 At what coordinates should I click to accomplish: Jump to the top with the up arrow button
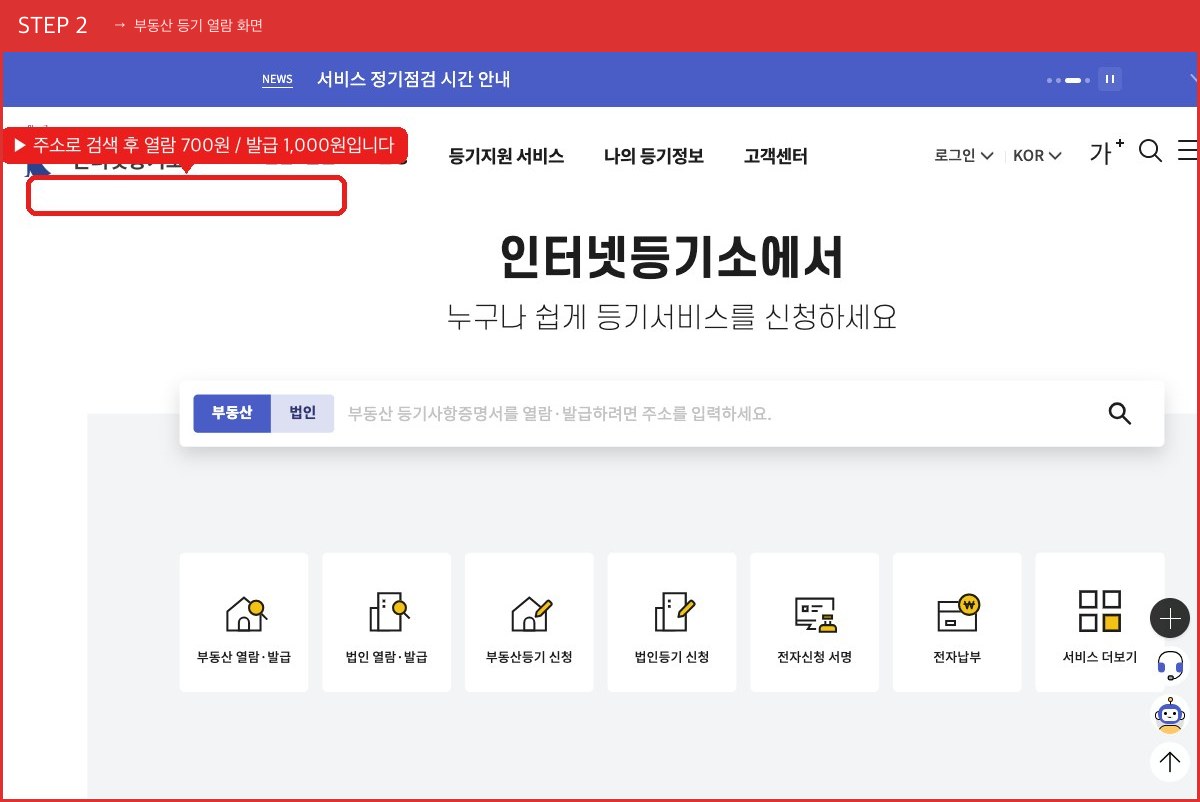[x=1170, y=762]
